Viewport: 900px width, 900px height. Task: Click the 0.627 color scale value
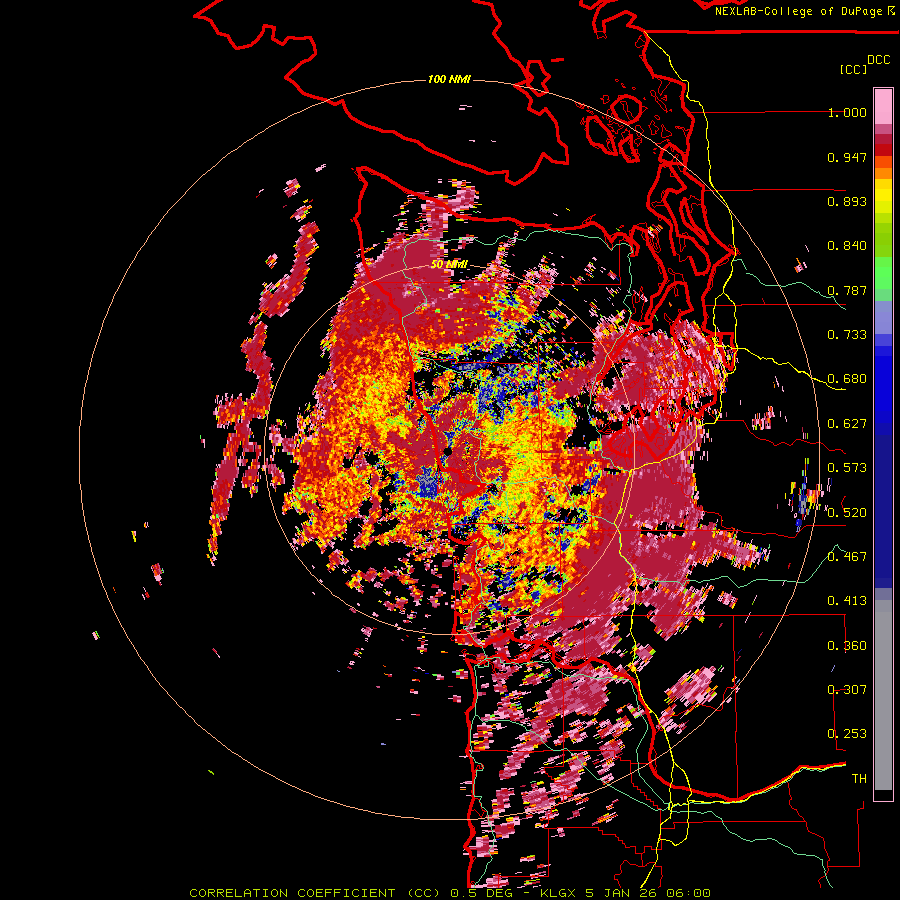coord(847,424)
